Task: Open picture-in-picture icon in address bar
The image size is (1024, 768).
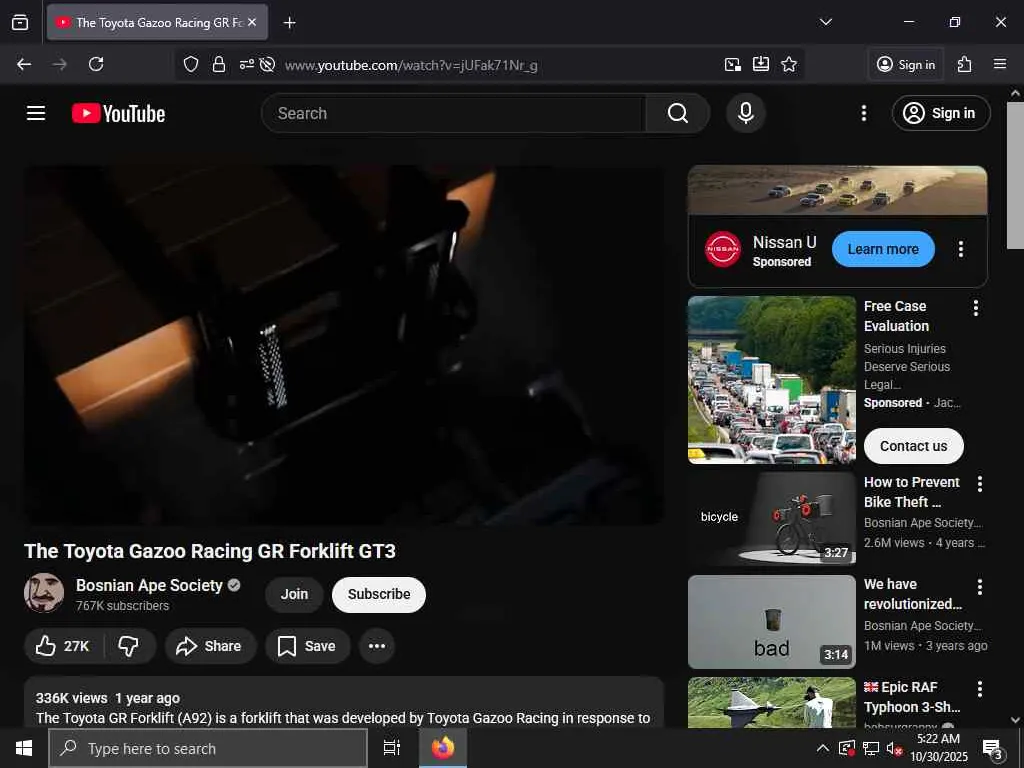Action: (x=733, y=64)
